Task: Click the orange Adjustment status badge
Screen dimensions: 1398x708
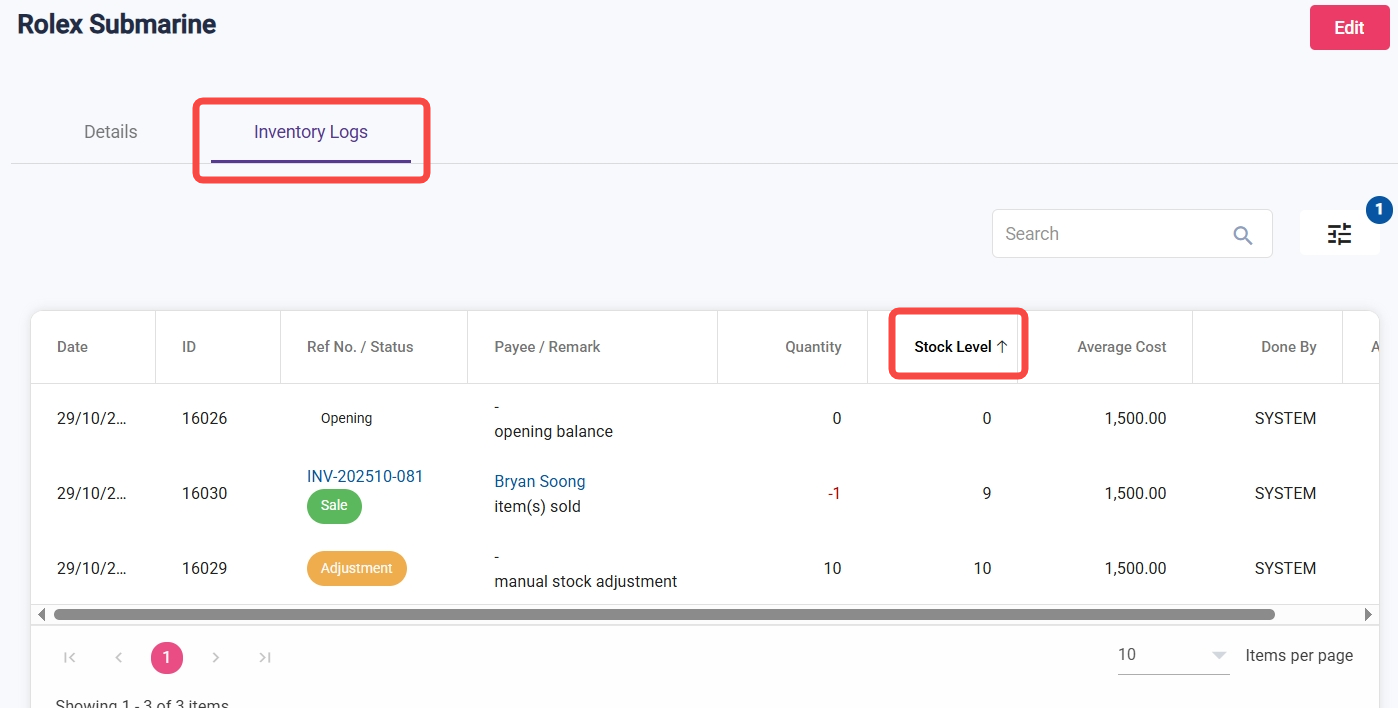Action: (x=357, y=568)
